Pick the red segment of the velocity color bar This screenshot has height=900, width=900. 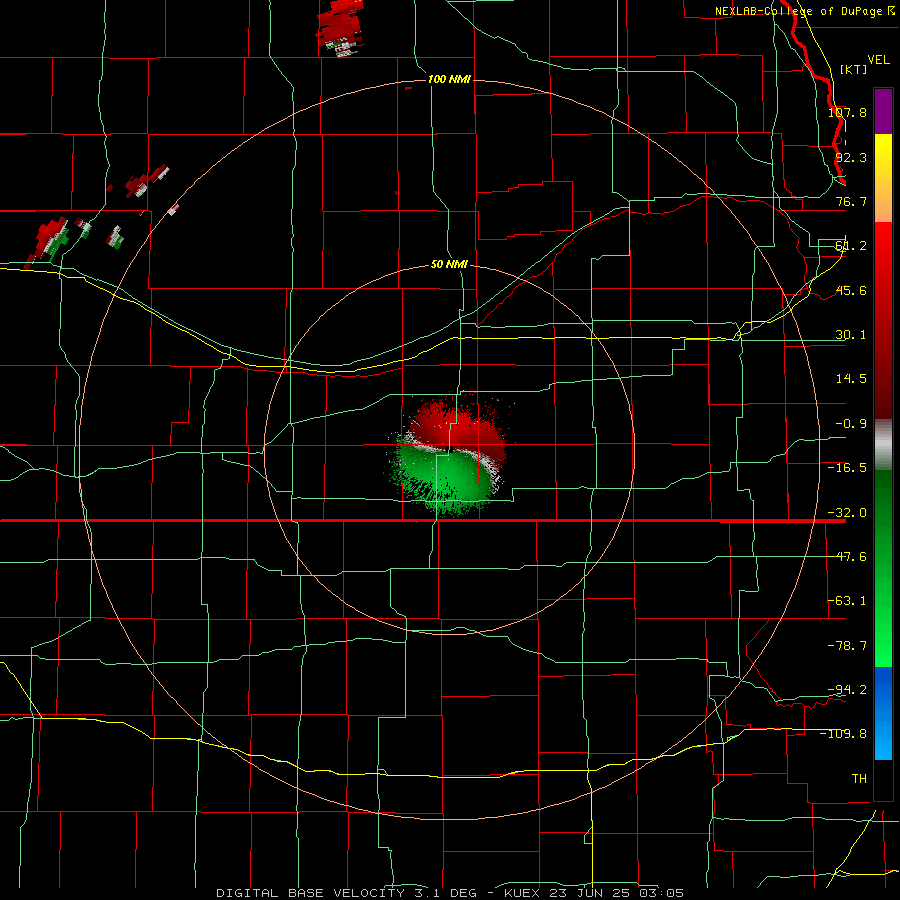point(883,320)
